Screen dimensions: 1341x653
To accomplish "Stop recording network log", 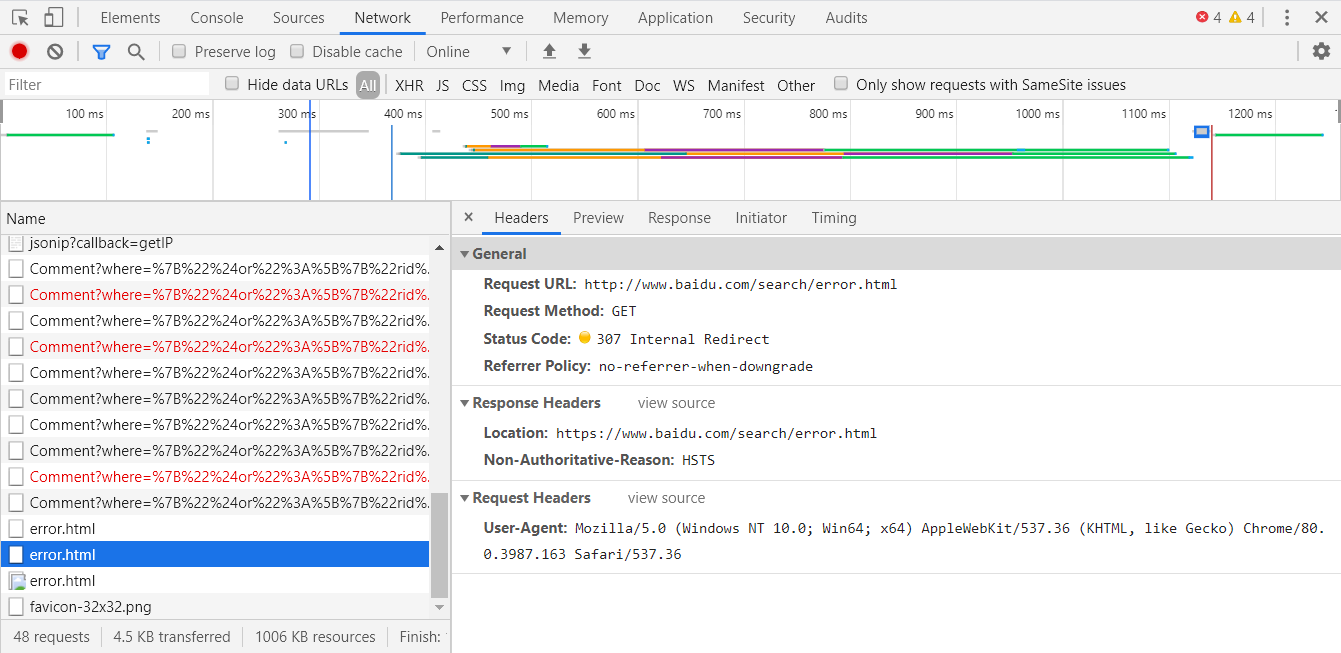I will pos(19,51).
